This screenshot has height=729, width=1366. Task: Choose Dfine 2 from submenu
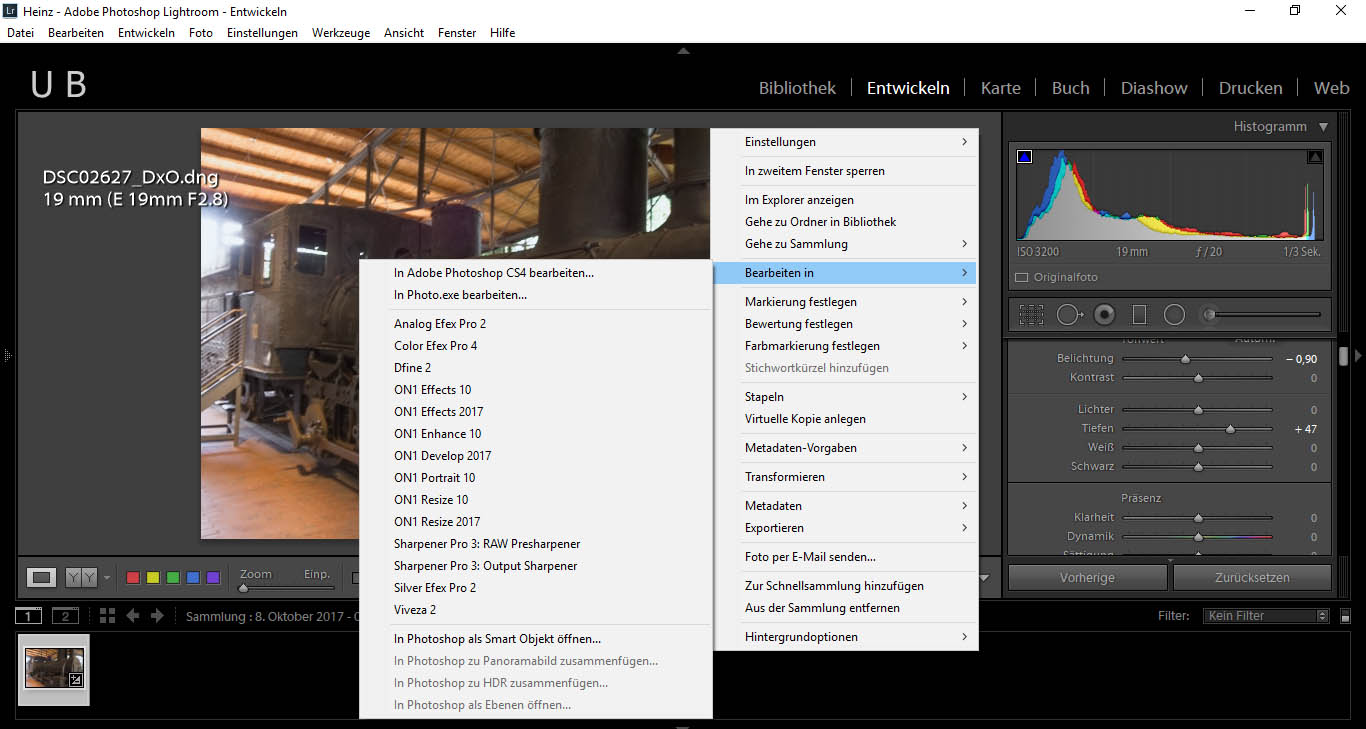tap(535, 368)
